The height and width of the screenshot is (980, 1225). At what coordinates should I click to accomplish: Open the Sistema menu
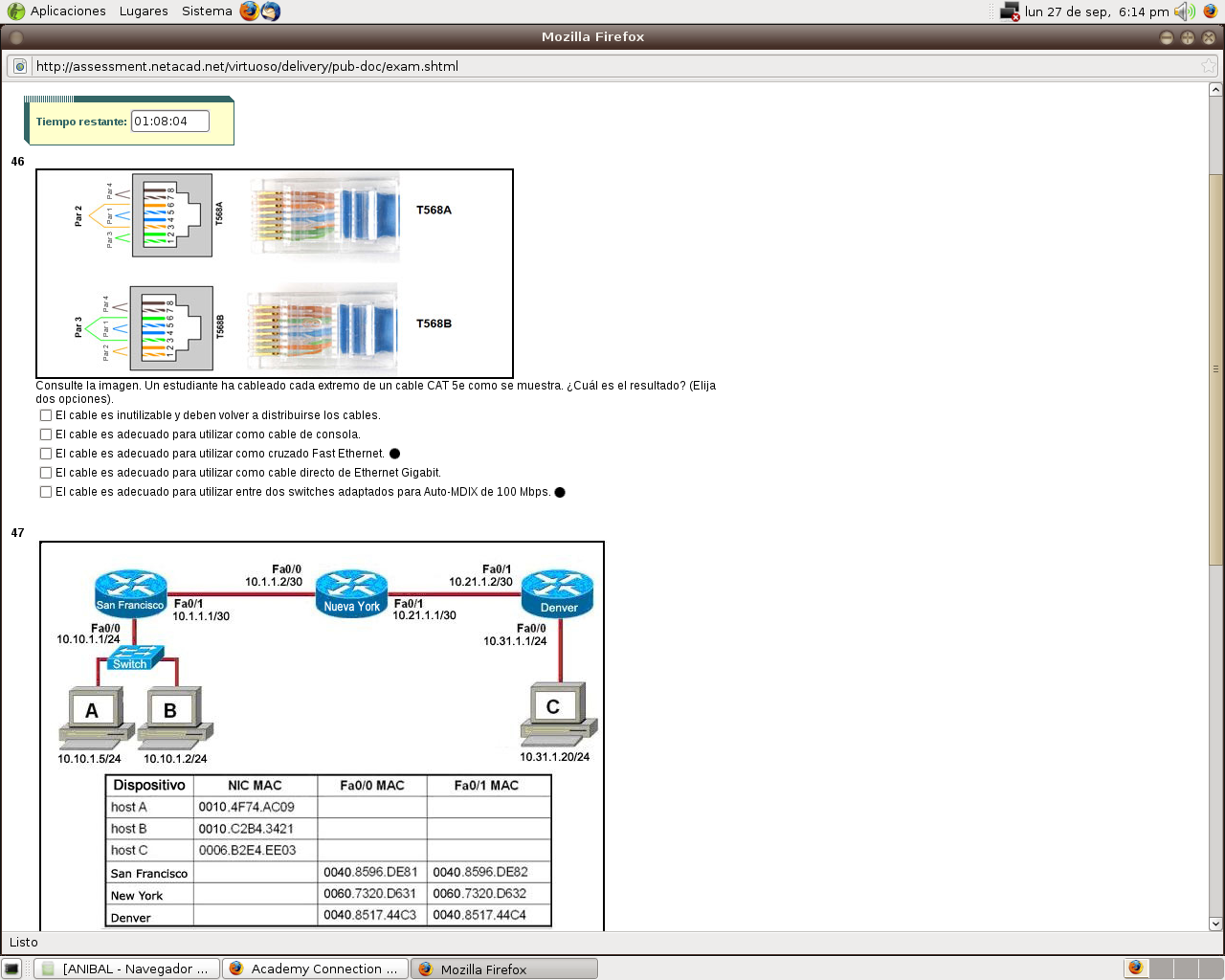click(x=207, y=11)
